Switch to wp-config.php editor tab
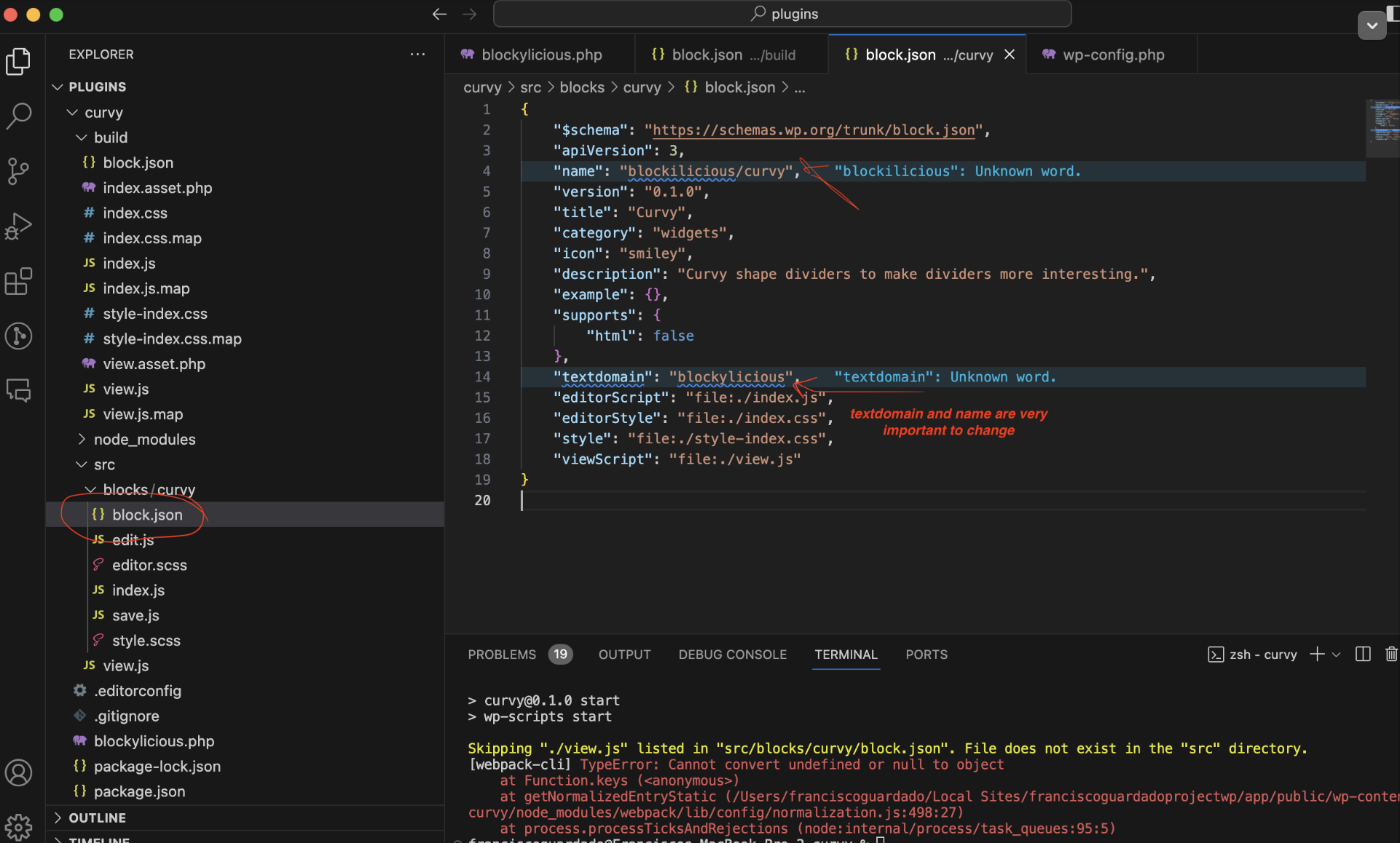This screenshot has height=843, width=1400. (1112, 55)
